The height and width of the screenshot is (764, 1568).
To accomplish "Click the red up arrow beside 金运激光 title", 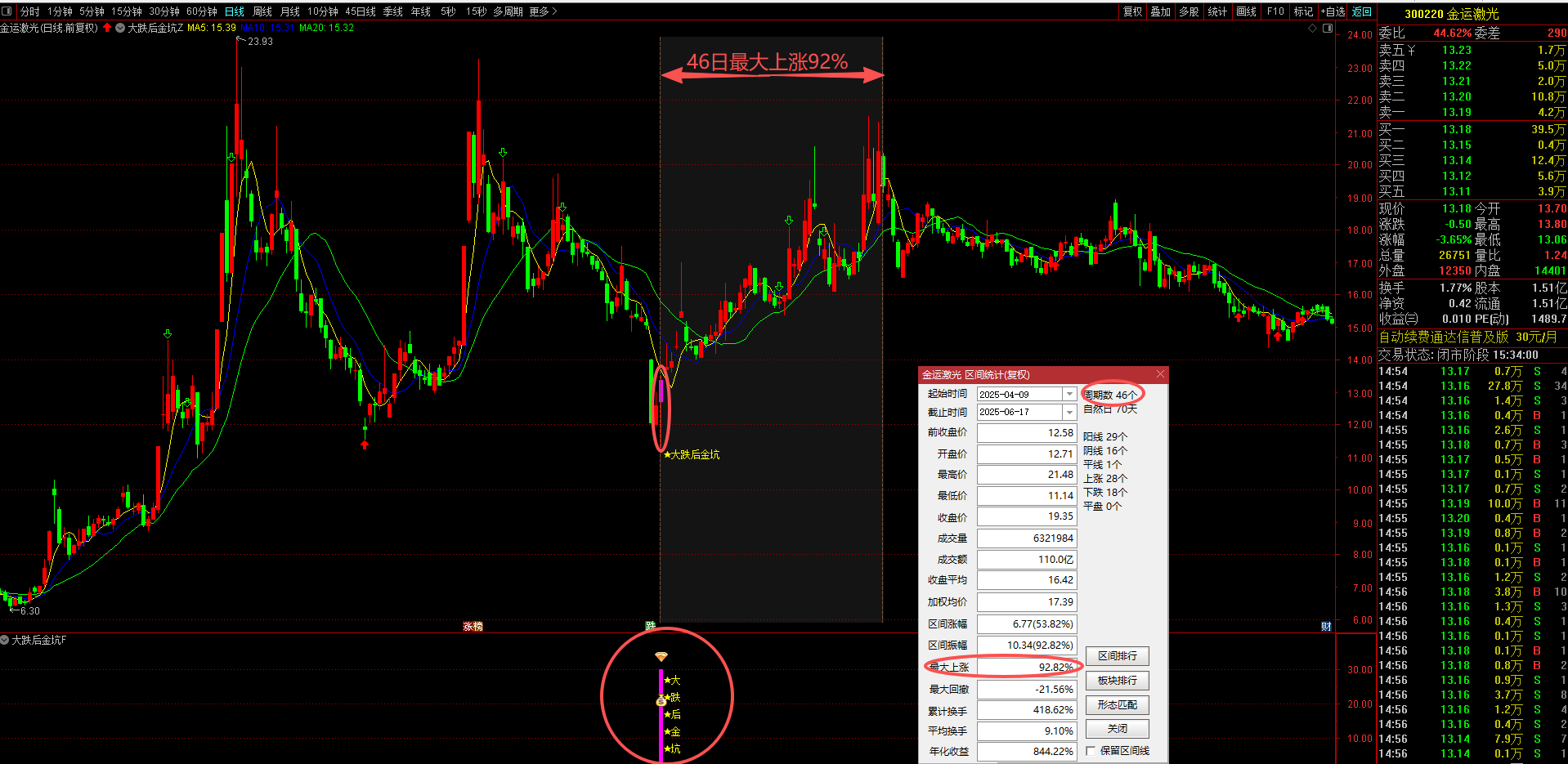I will click(x=107, y=28).
